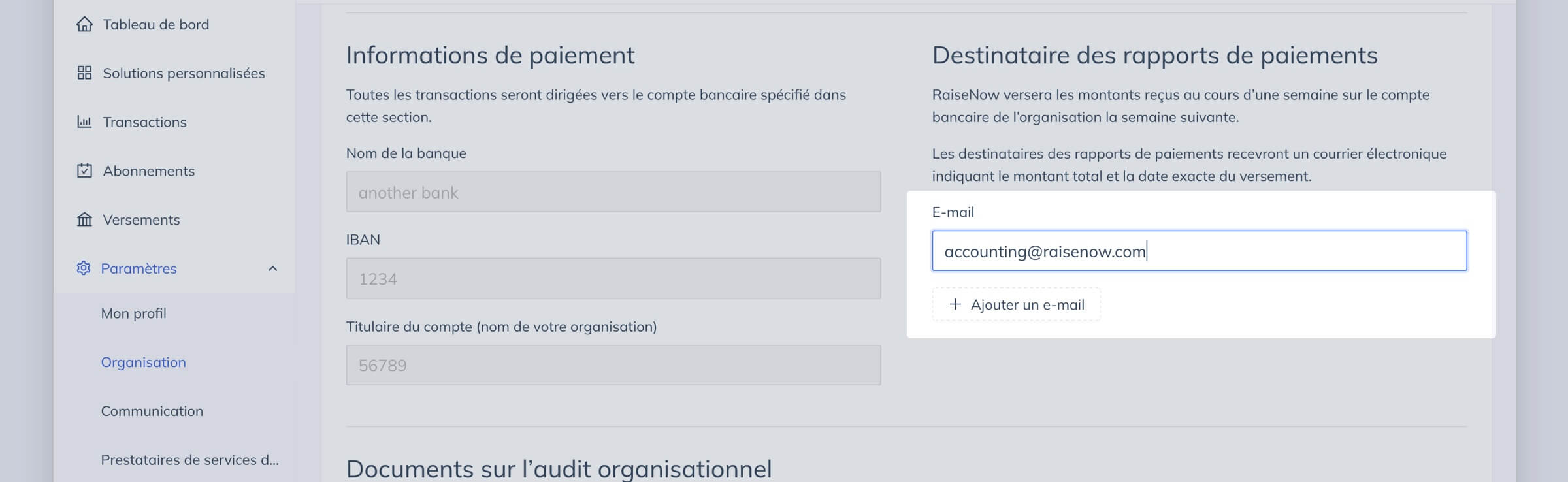This screenshot has width=1568, height=482.
Task: Click the Nom de la banque label
Action: pos(406,153)
